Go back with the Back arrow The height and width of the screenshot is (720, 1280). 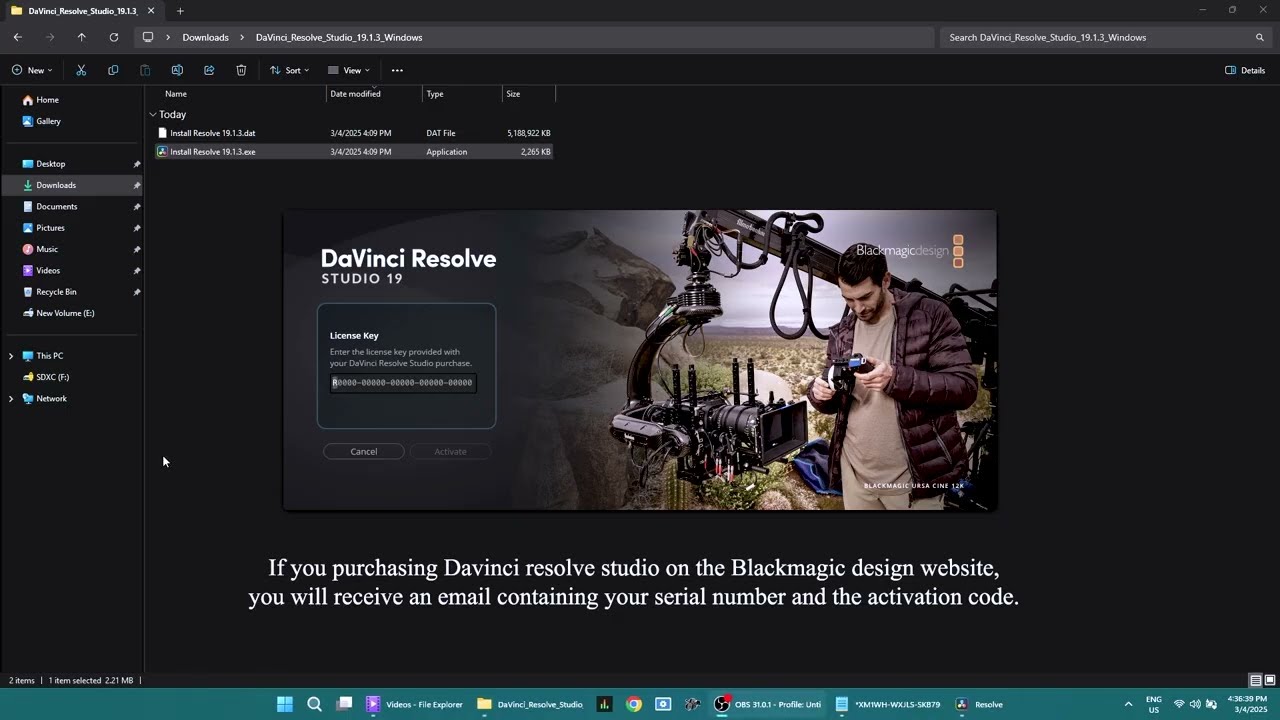coord(18,37)
